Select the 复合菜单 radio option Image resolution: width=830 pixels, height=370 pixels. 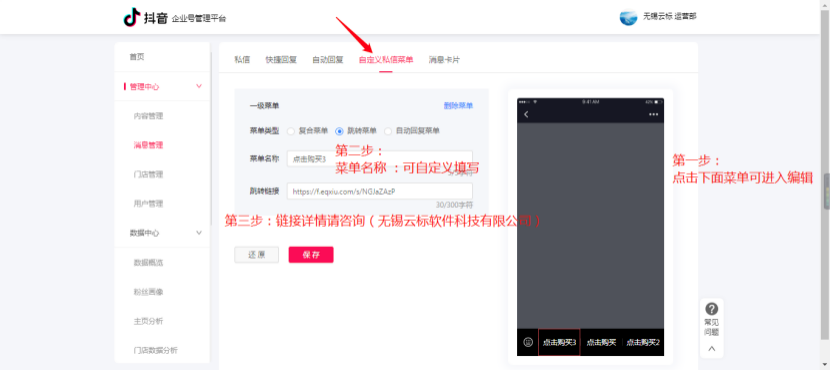click(291, 131)
